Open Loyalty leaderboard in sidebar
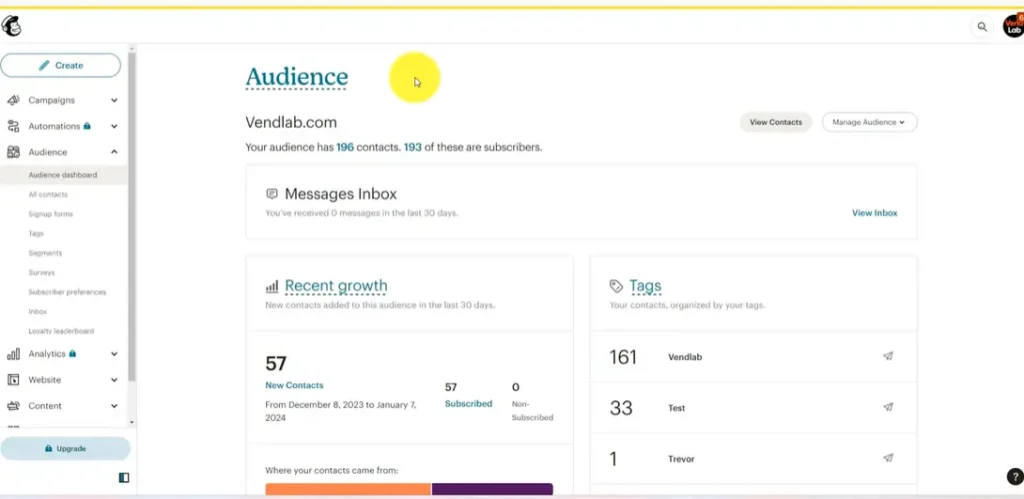 coord(61,331)
